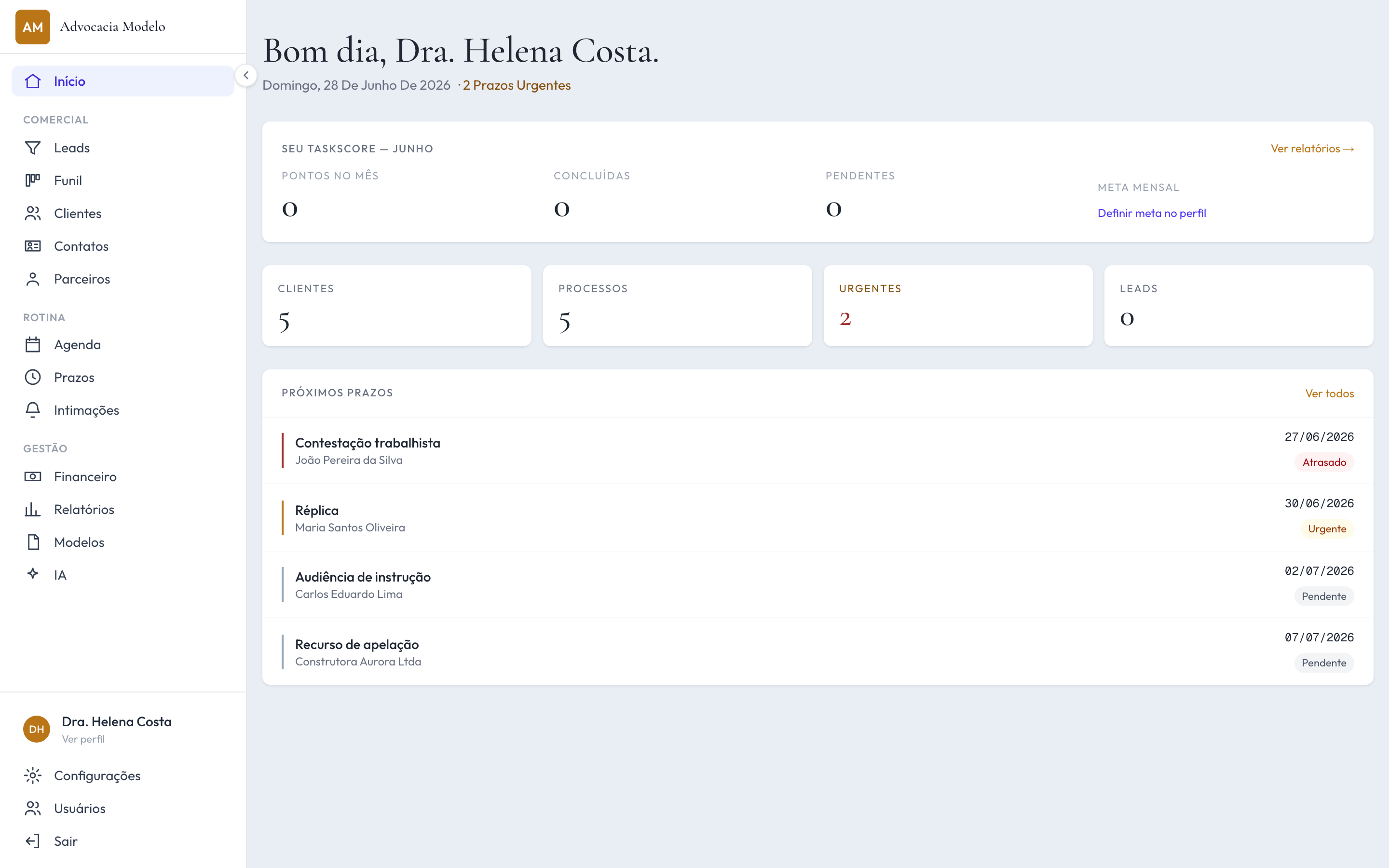Screen dimensions: 1389x868
Task: Click the Configurações gear icon
Action: click(x=33, y=775)
